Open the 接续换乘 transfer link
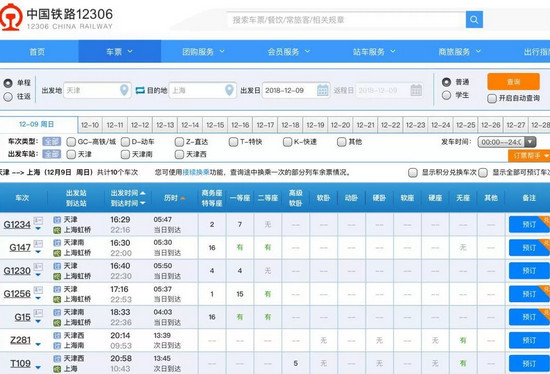 tap(196, 173)
